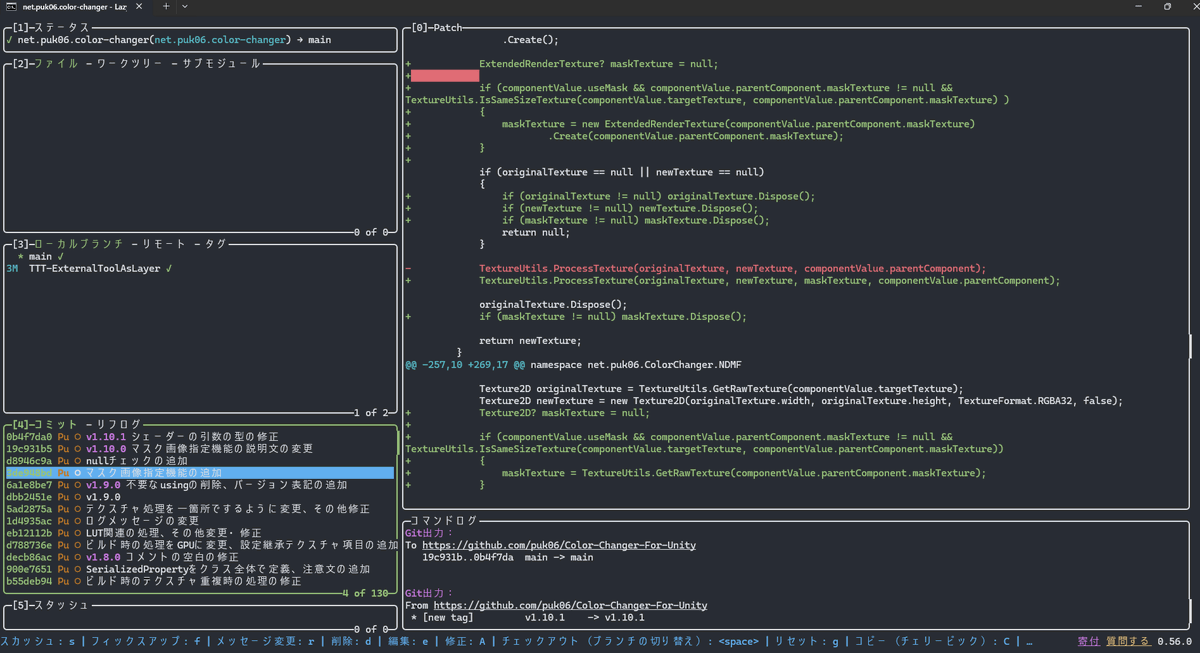Switch to the リフログ tab

(x=119, y=424)
